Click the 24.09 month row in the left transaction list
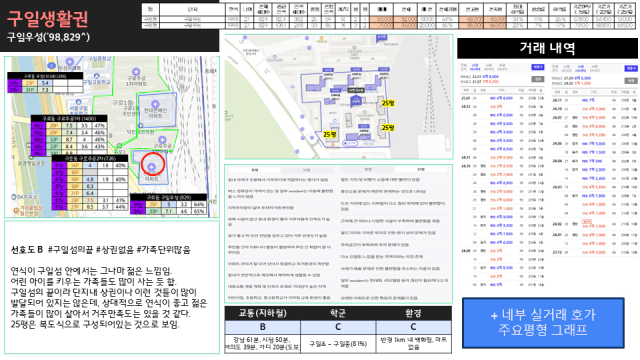 tap(503, 251)
